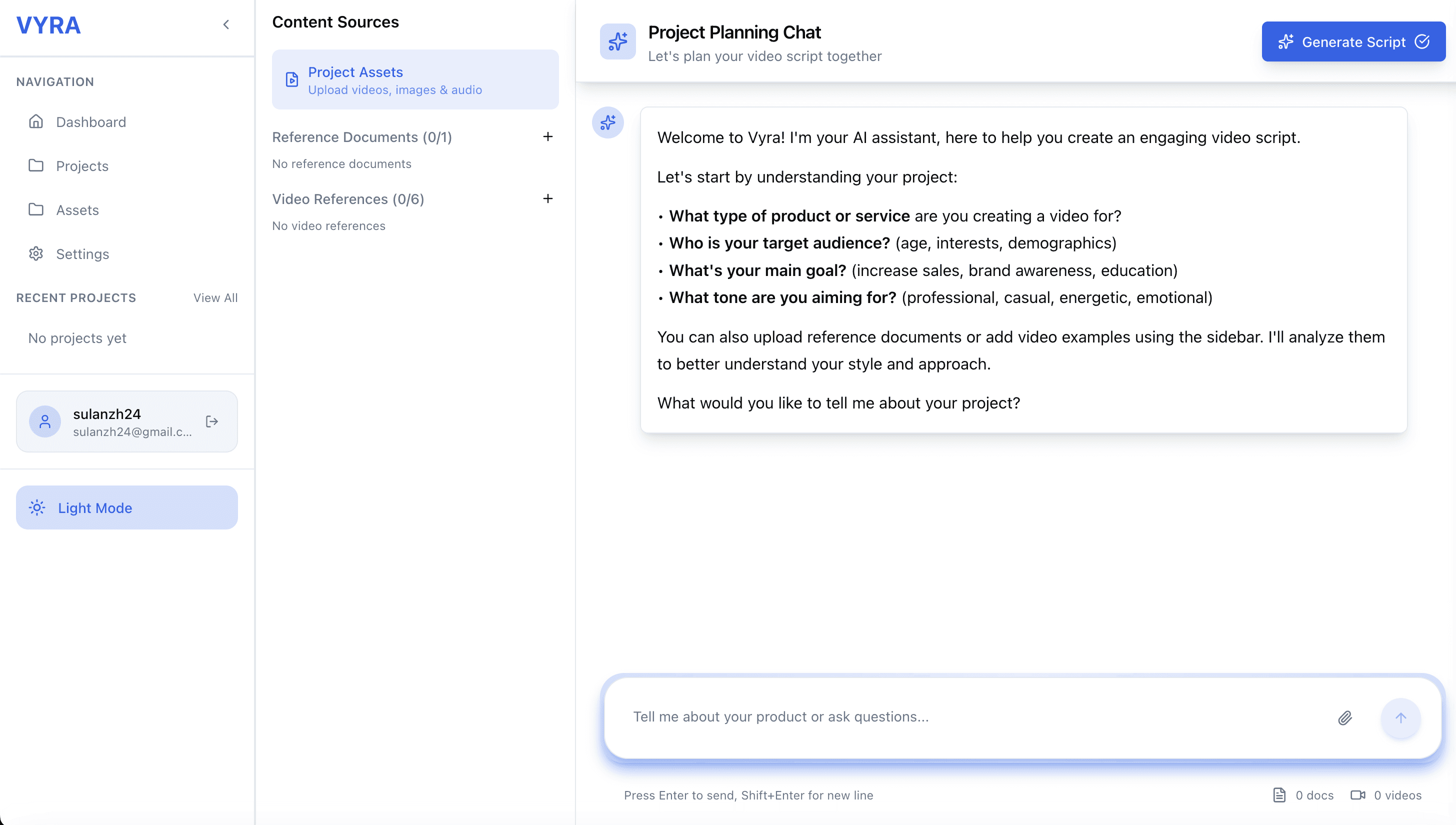Viewport: 1456px width, 825px height.
Task: Click the '0 videos' counter text
Action: point(1397,795)
